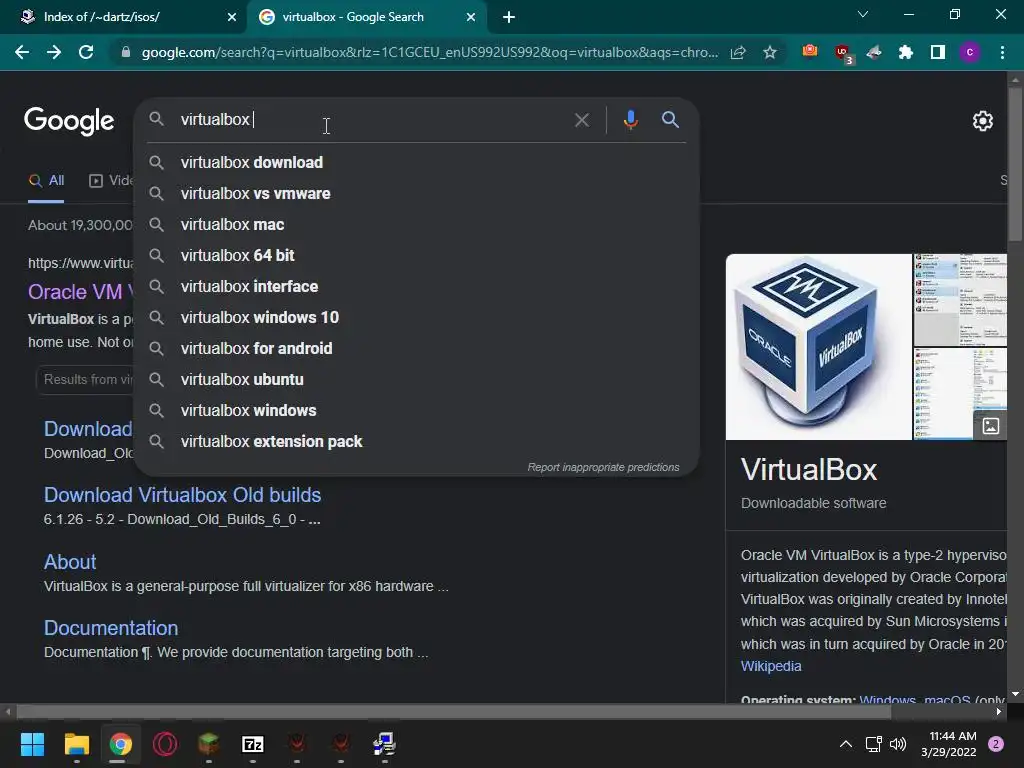Open File Explorer from taskbar
The image size is (1024, 768).
[x=76, y=744]
